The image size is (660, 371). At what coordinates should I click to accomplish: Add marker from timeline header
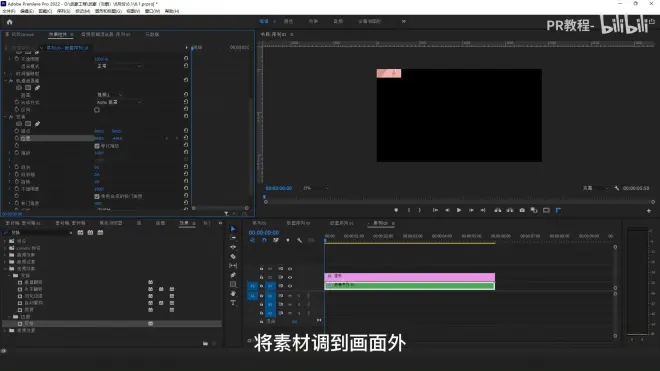(x=288, y=240)
